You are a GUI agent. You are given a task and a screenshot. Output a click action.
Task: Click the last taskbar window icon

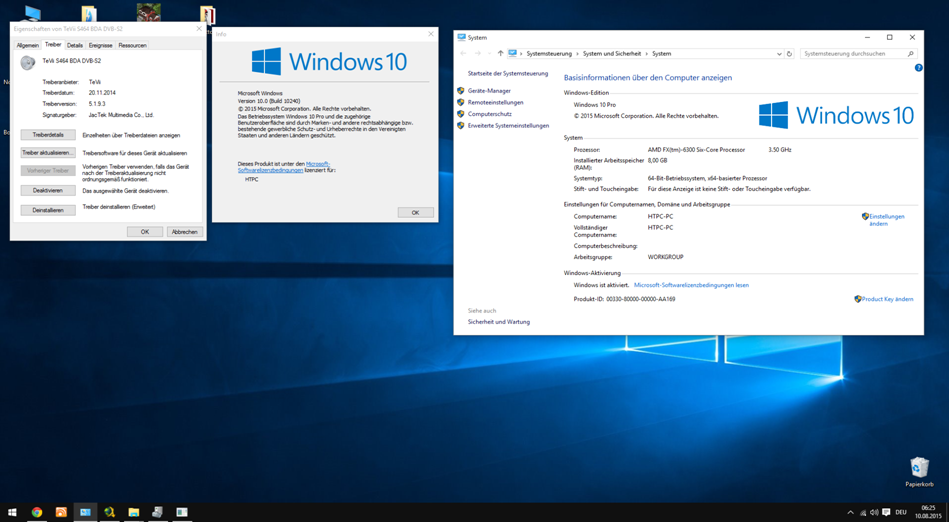click(182, 512)
